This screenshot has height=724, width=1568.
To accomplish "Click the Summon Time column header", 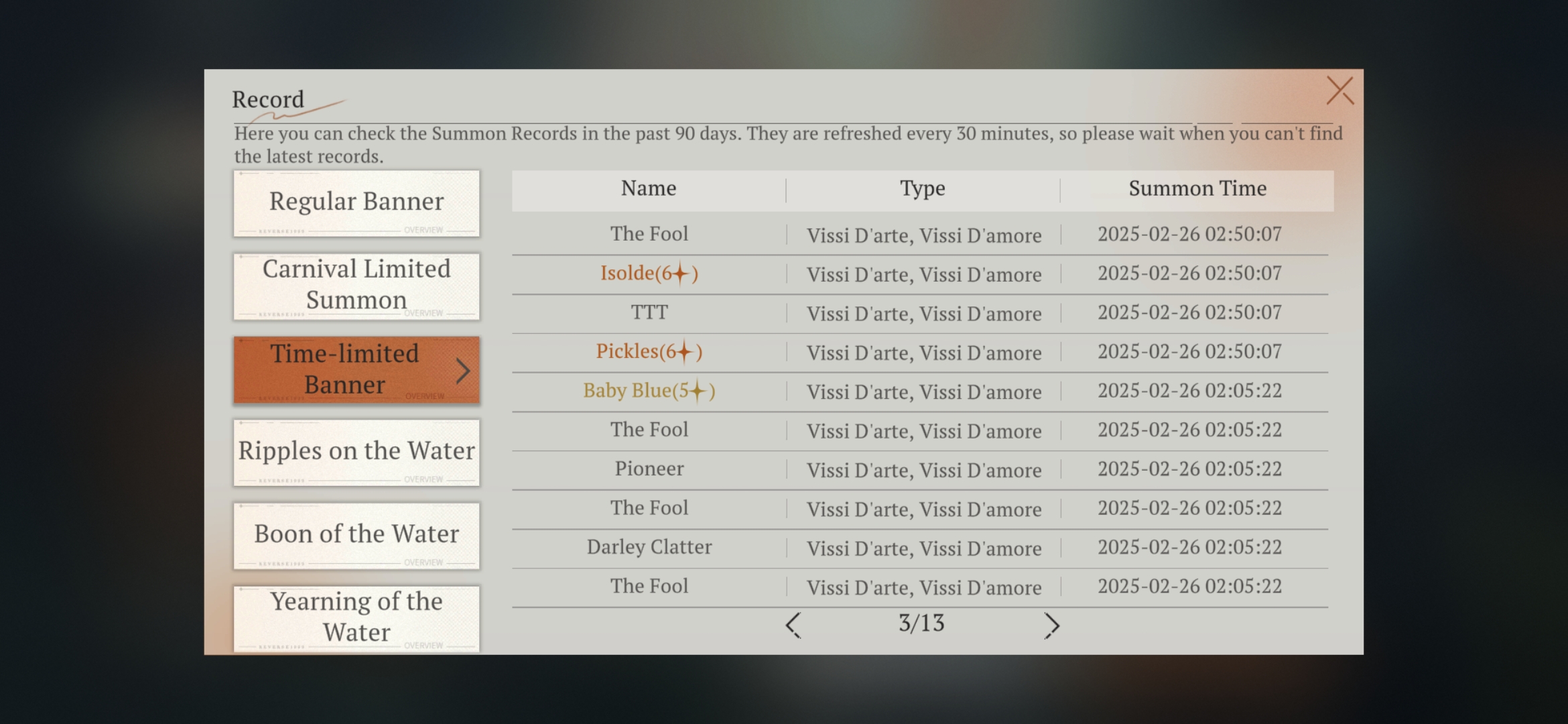I will (x=1197, y=189).
